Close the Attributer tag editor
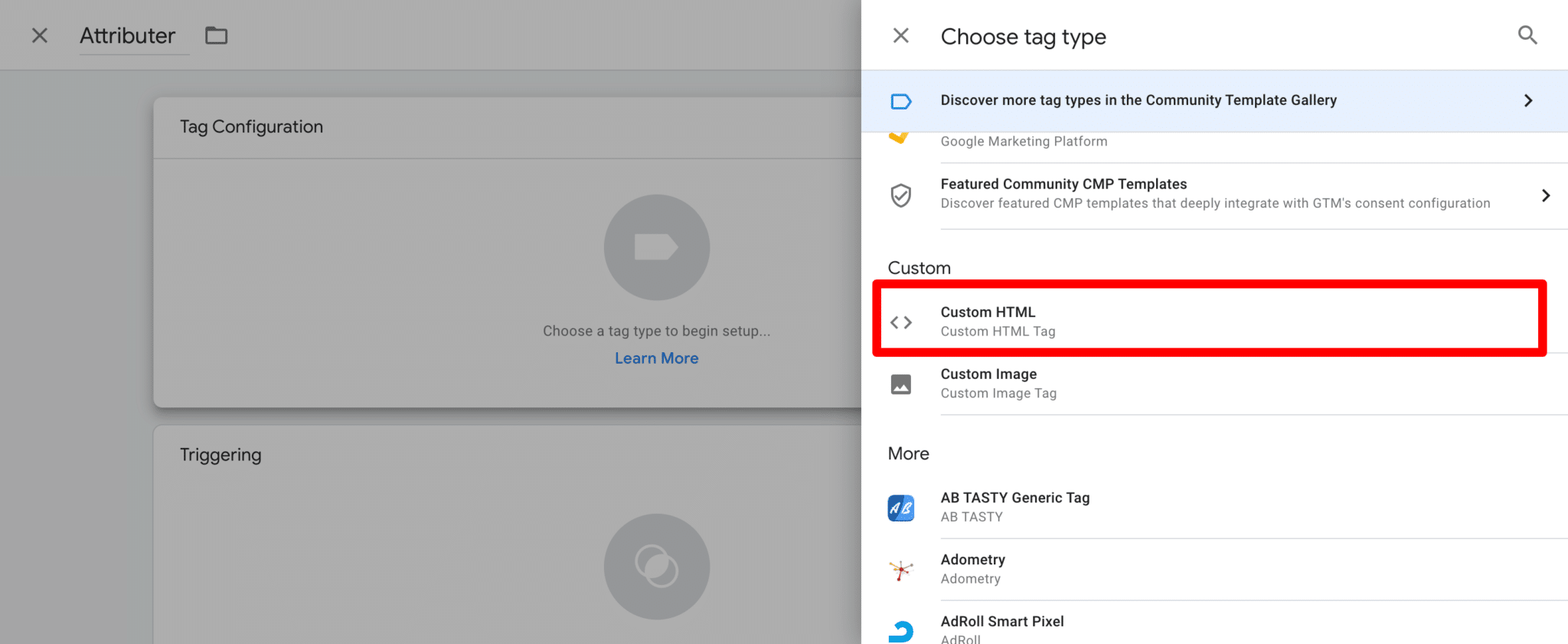 point(40,35)
